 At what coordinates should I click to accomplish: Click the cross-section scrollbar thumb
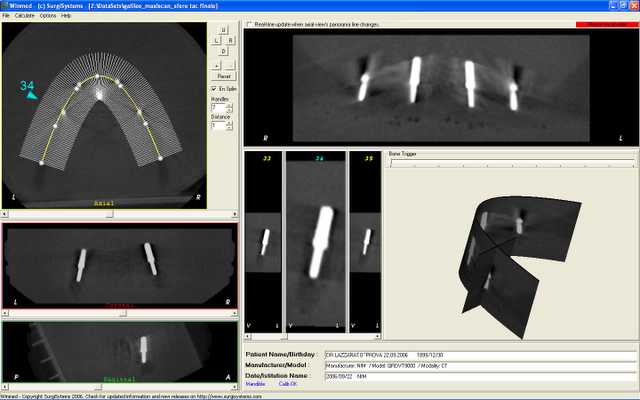(284, 337)
